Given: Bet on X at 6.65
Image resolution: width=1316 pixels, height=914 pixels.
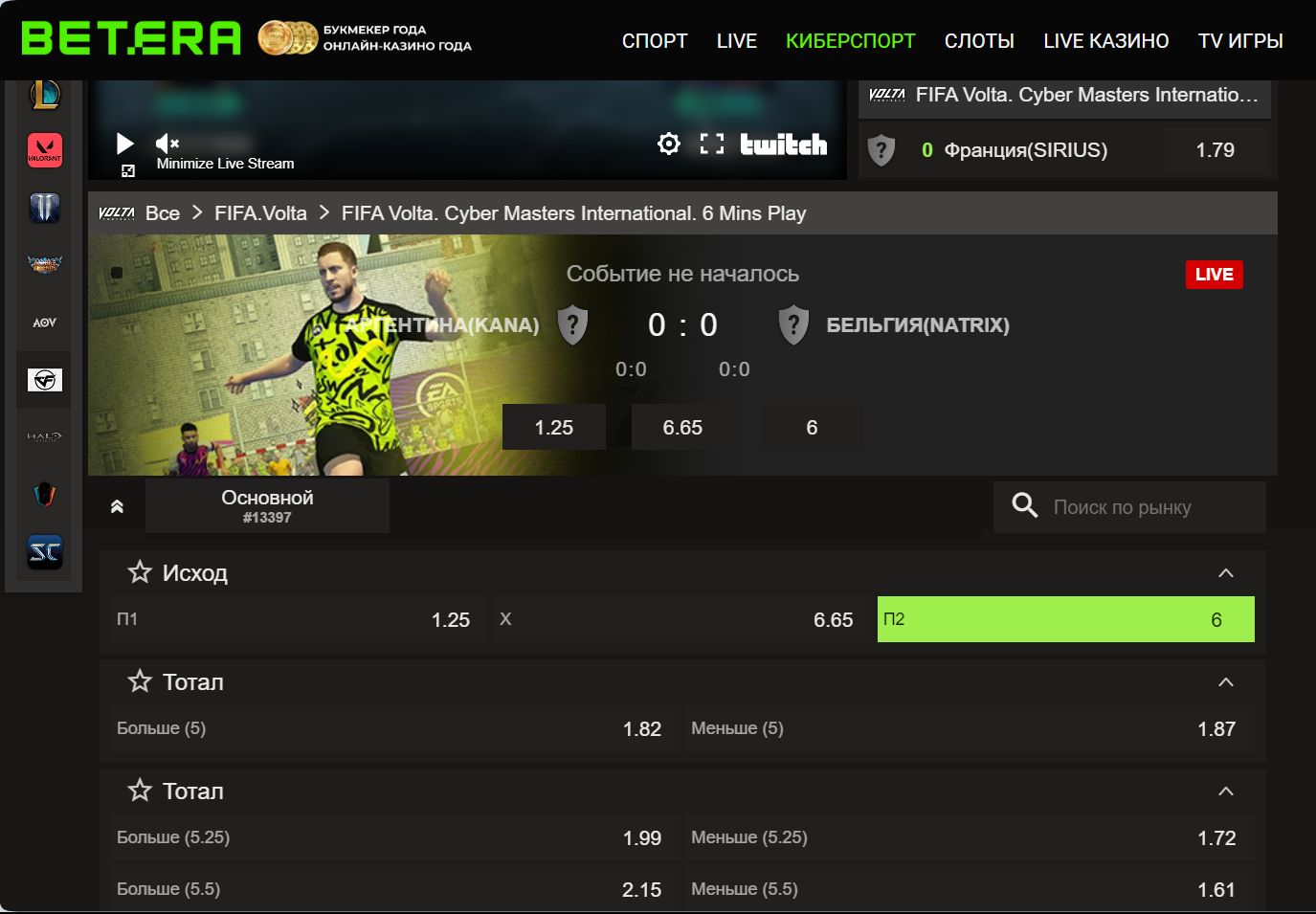Looking at the screenshot, I should [682, 619].
